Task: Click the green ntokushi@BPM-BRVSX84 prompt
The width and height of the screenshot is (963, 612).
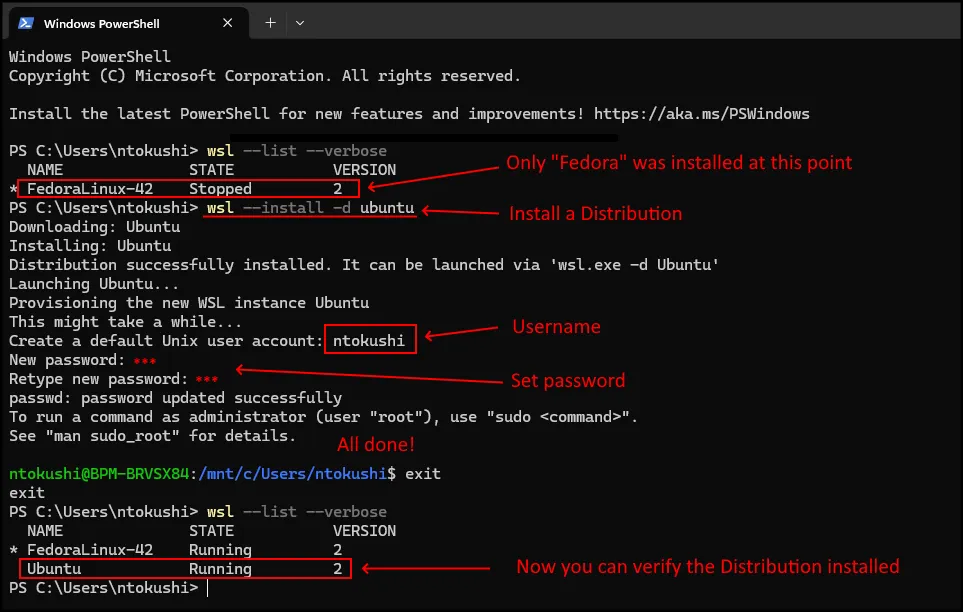Action: click(99, 473)
